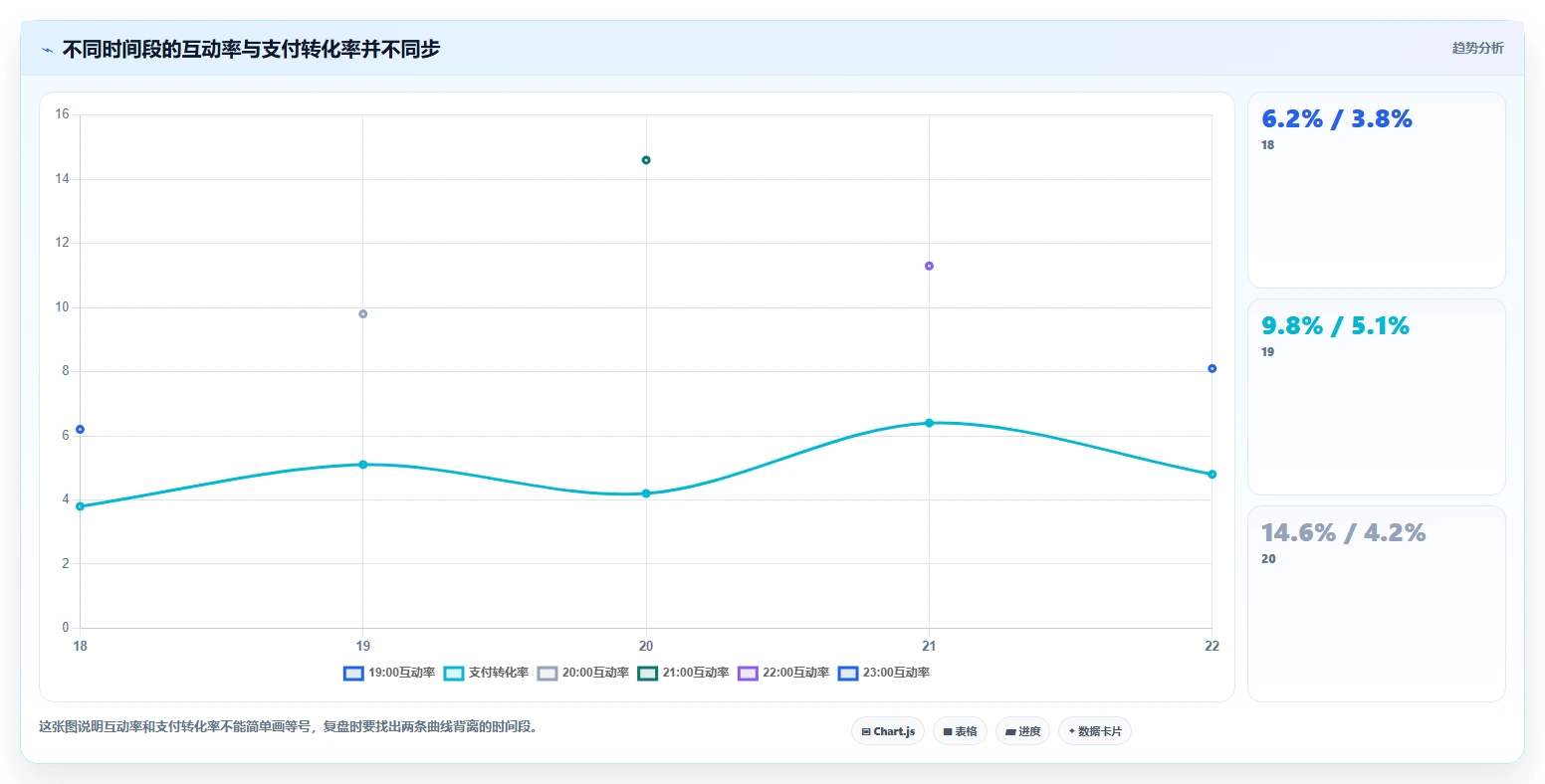This screenshot has height=784, width=1545.
Task: Toggle the 21:00互动率 legend item
Action: tap(683, 673)
